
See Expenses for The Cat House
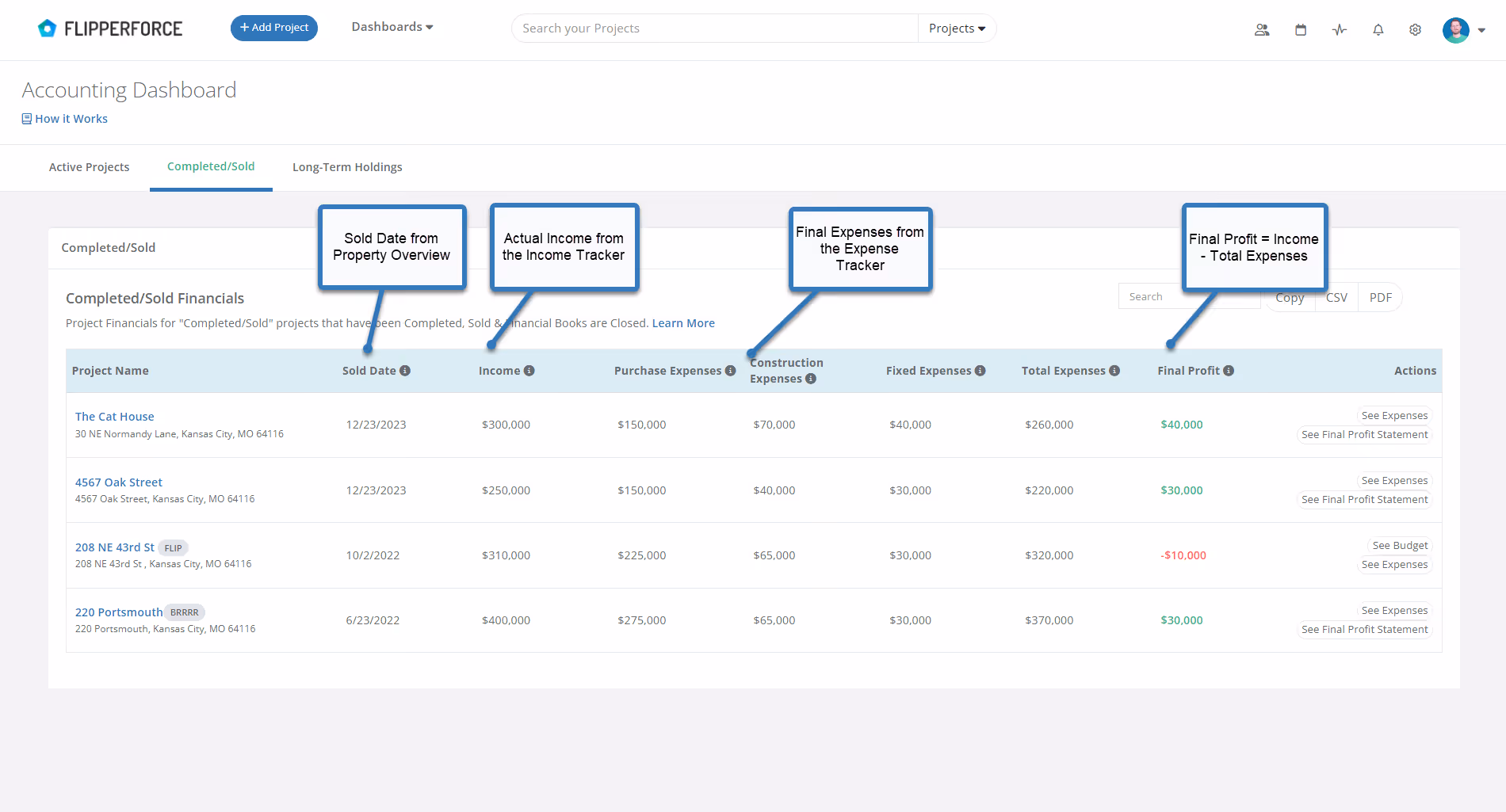1394,416
